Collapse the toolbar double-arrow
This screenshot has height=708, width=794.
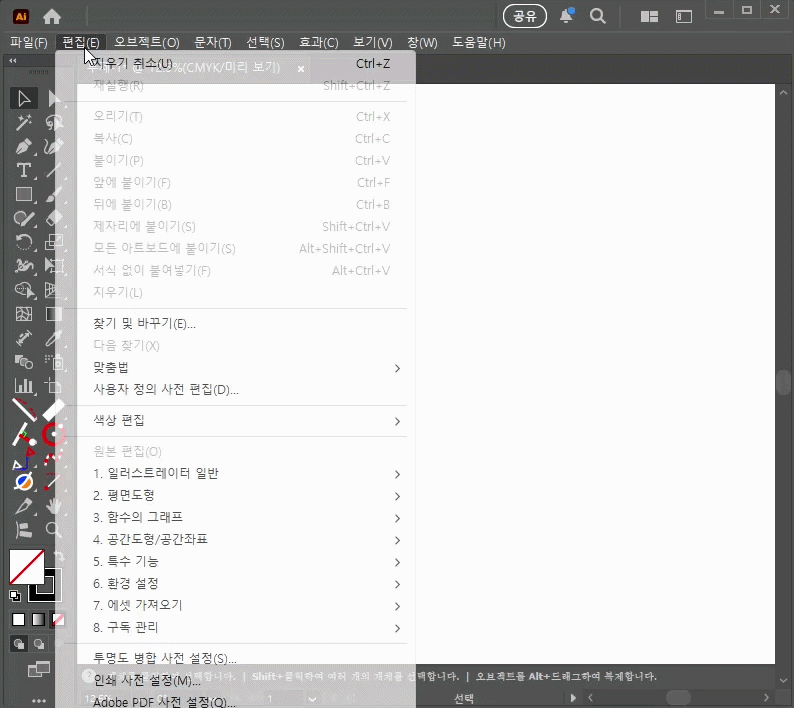tap(13, 61)
